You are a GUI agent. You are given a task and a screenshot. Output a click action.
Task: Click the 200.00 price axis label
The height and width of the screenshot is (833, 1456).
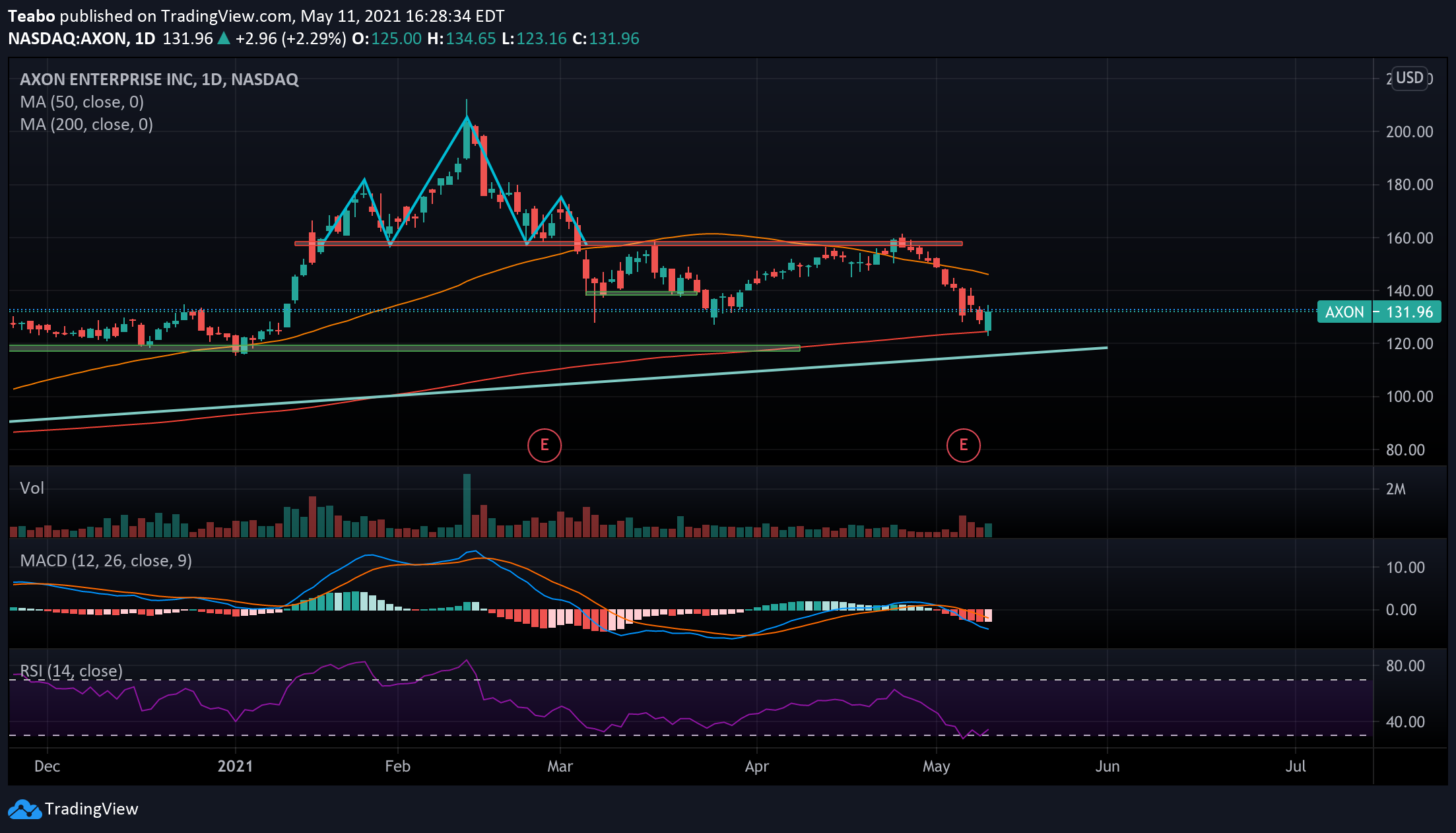[x=1410, y=132]
